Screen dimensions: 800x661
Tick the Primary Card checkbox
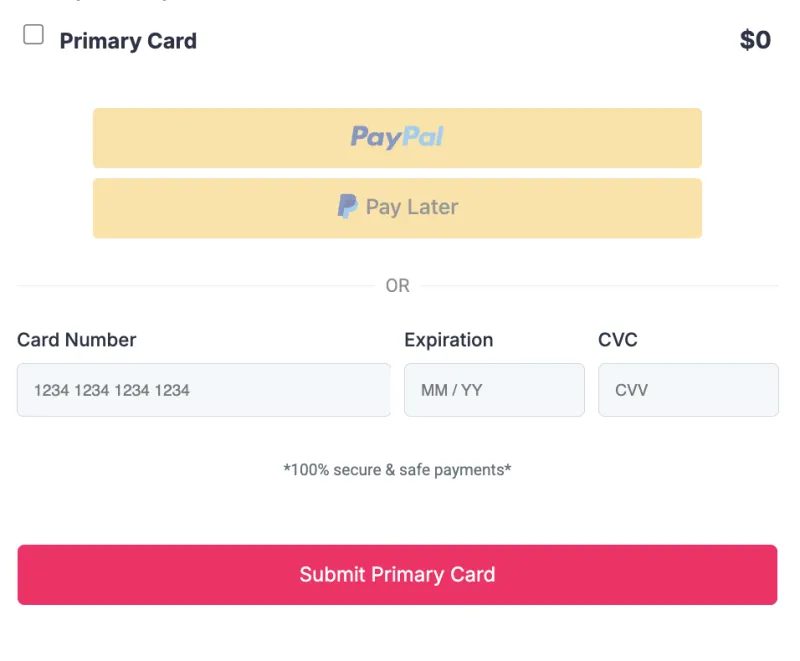34,35
